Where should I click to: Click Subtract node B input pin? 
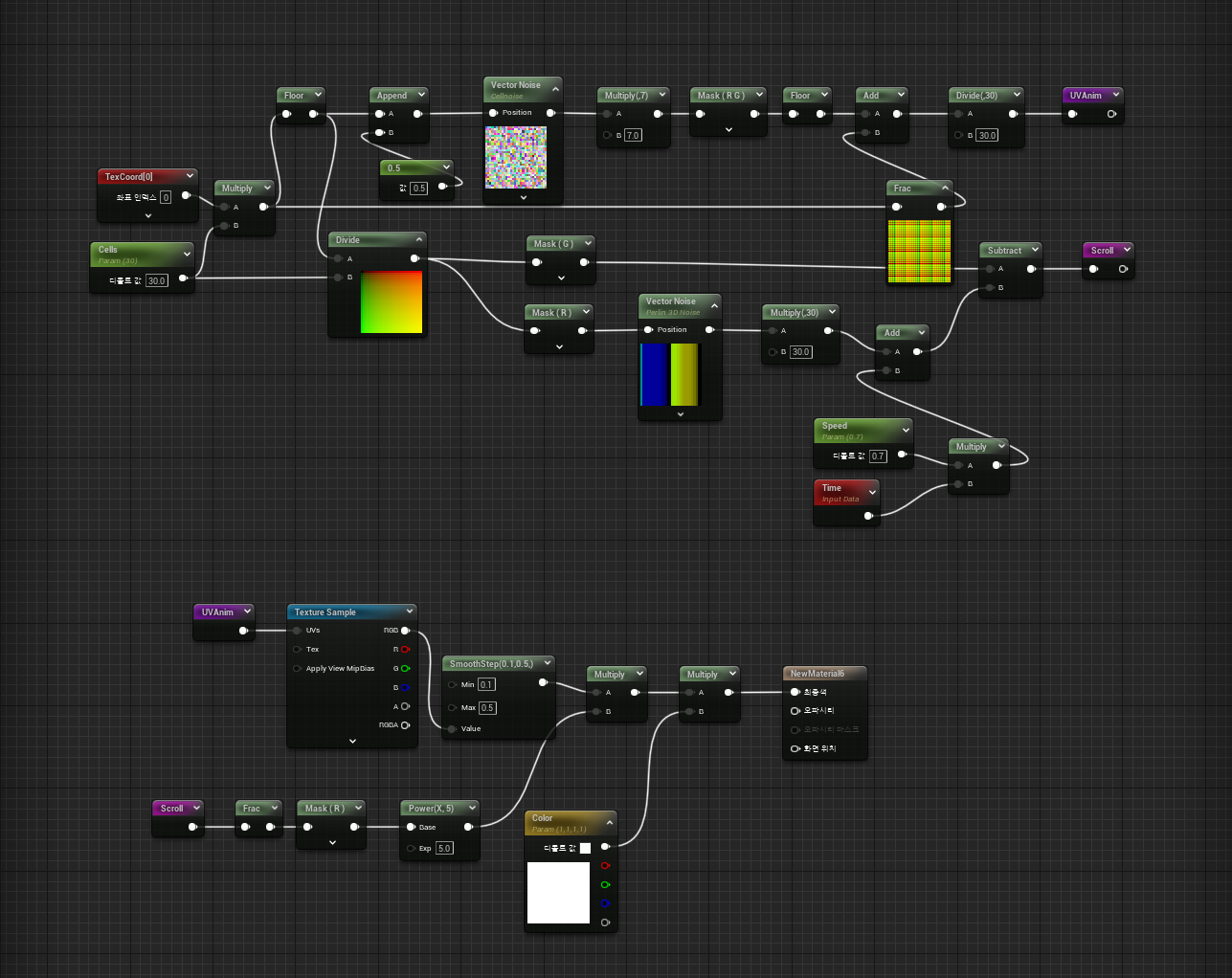tap(990, 288)
